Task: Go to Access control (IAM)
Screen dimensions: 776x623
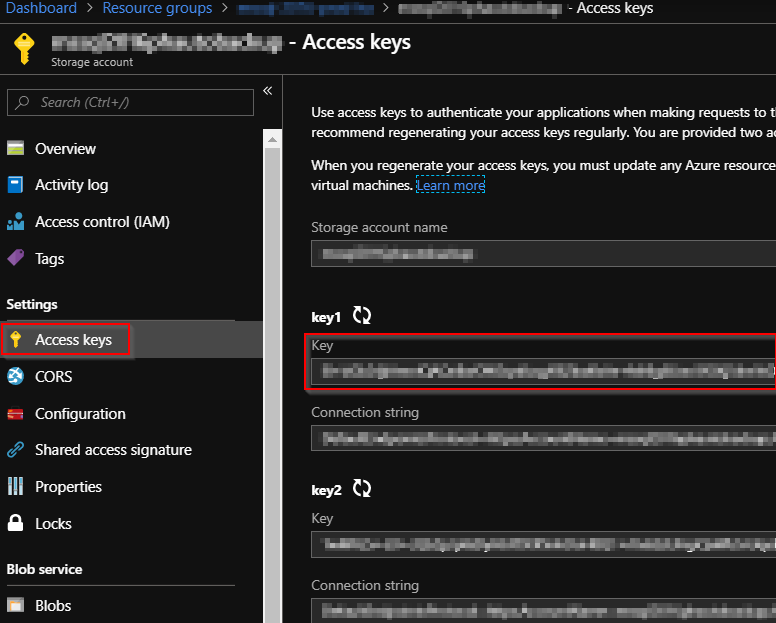Action: pos(102,222)
